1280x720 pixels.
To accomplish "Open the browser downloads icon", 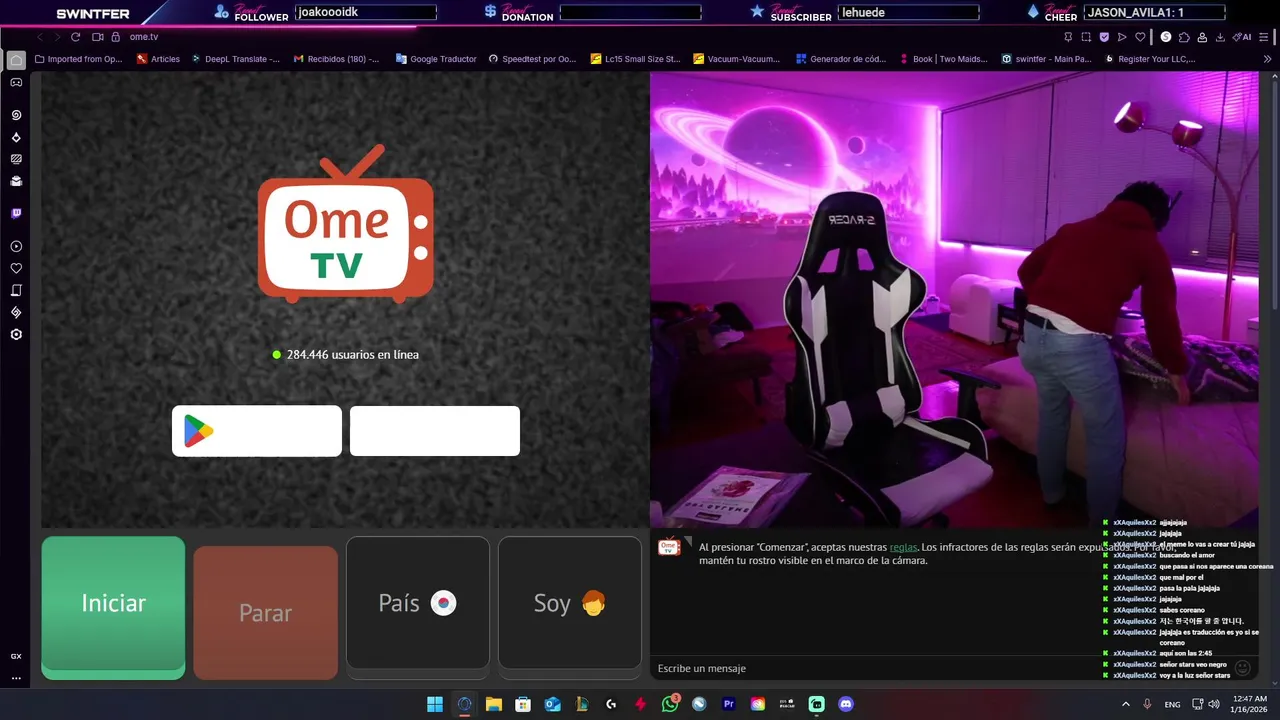I will [1220, 37].
